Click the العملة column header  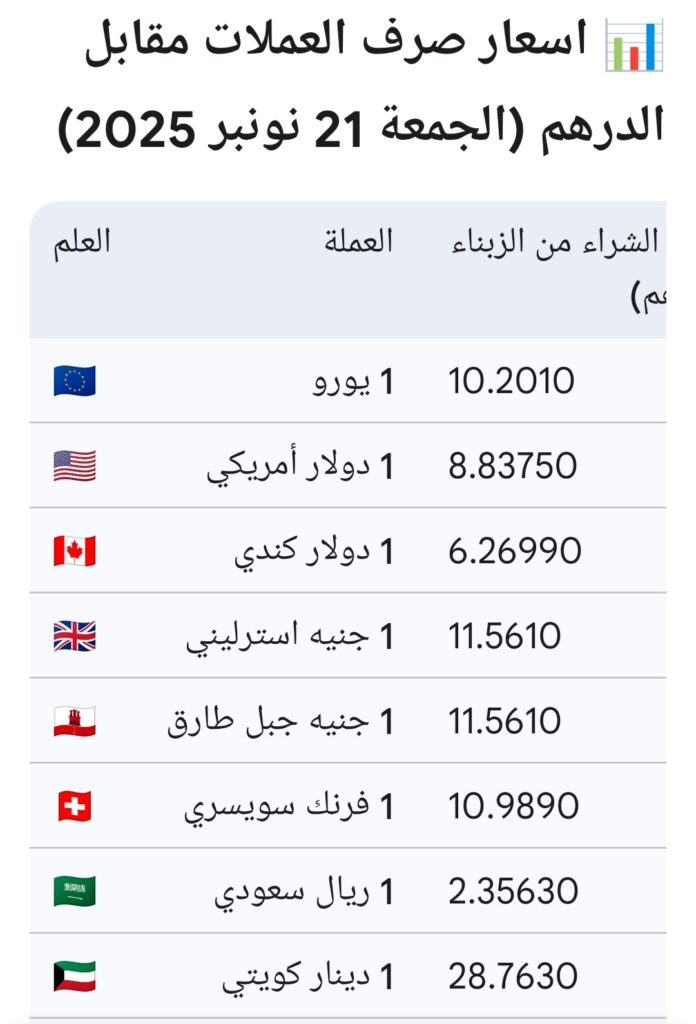tap(358, 241)
